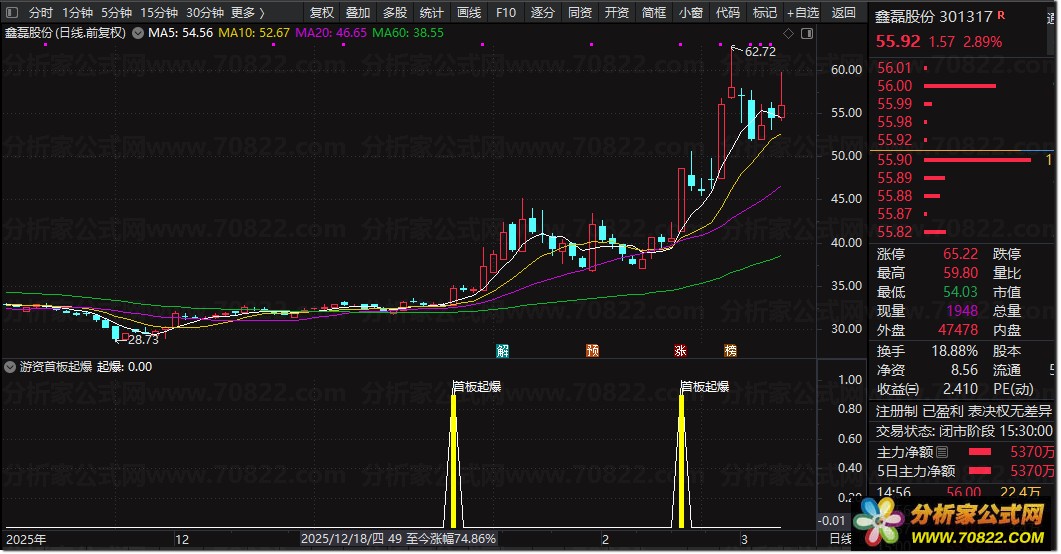1061x554 pixels.
Task: Click the 5日主力净额 row
Action: [965, 471]
